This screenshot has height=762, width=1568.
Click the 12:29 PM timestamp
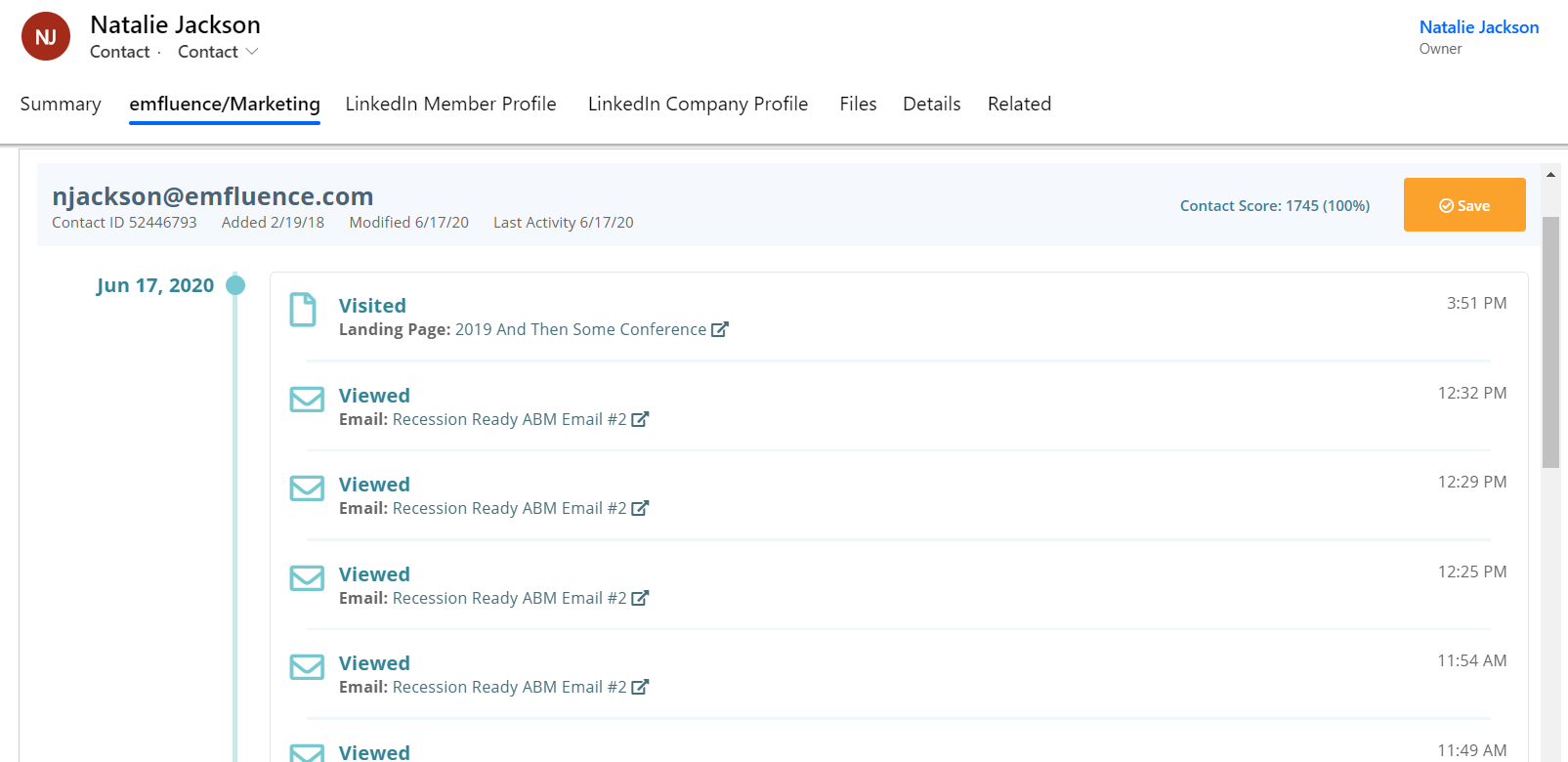click(x=1472, y=482)
